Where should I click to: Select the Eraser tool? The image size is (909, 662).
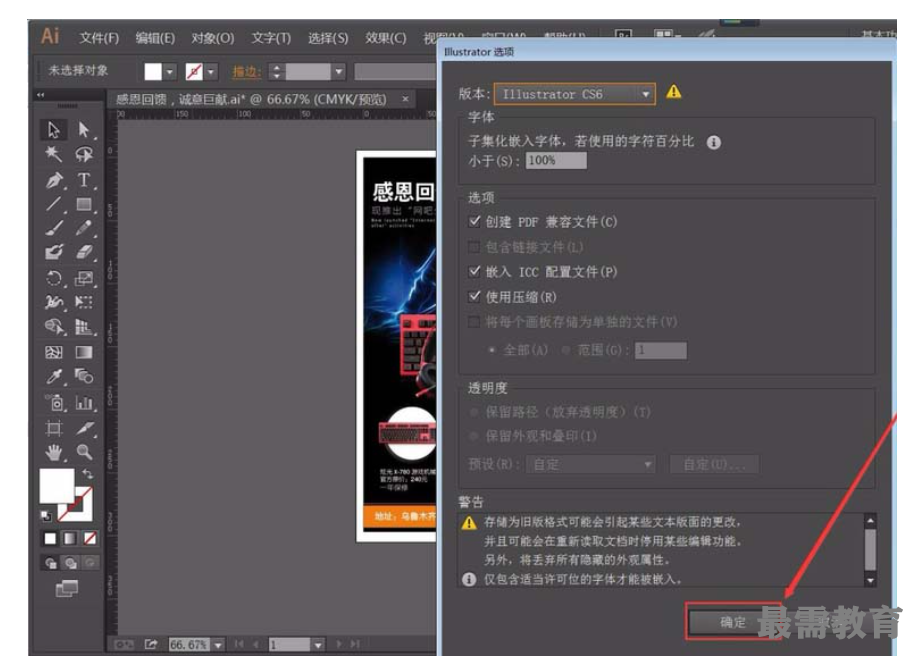click(84, 252)
